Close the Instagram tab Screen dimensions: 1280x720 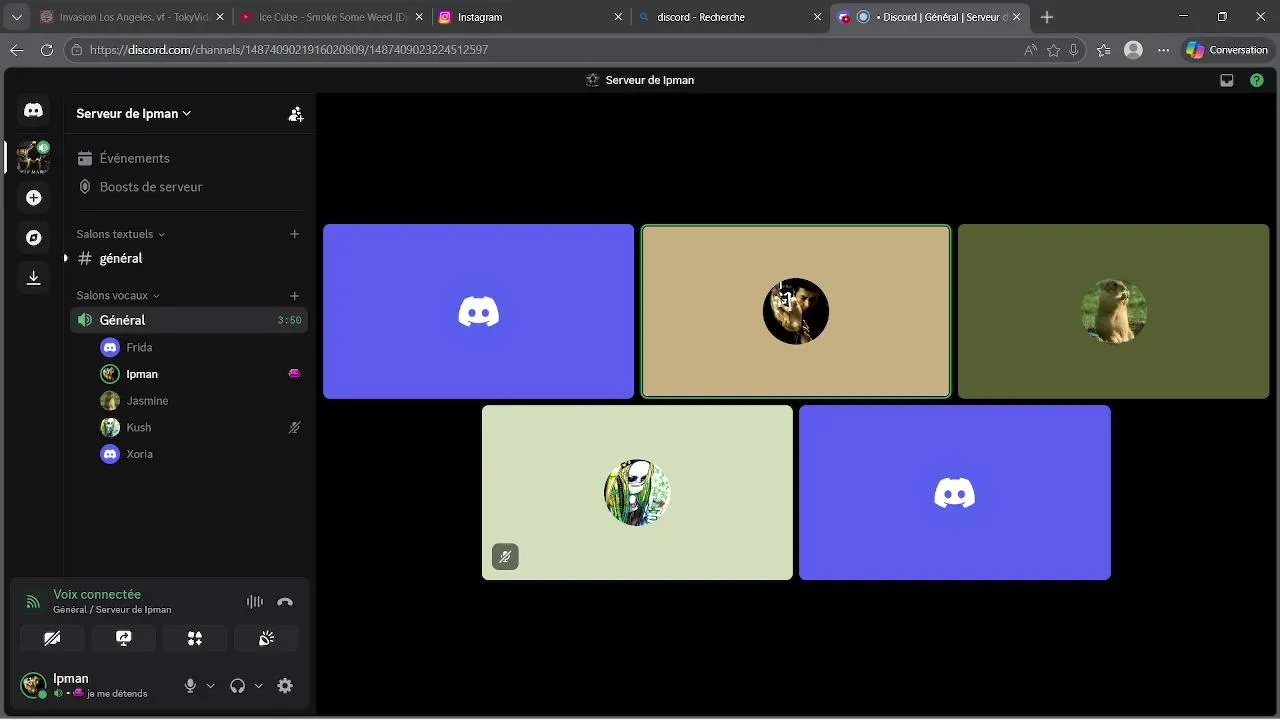[x=618, y=17]
